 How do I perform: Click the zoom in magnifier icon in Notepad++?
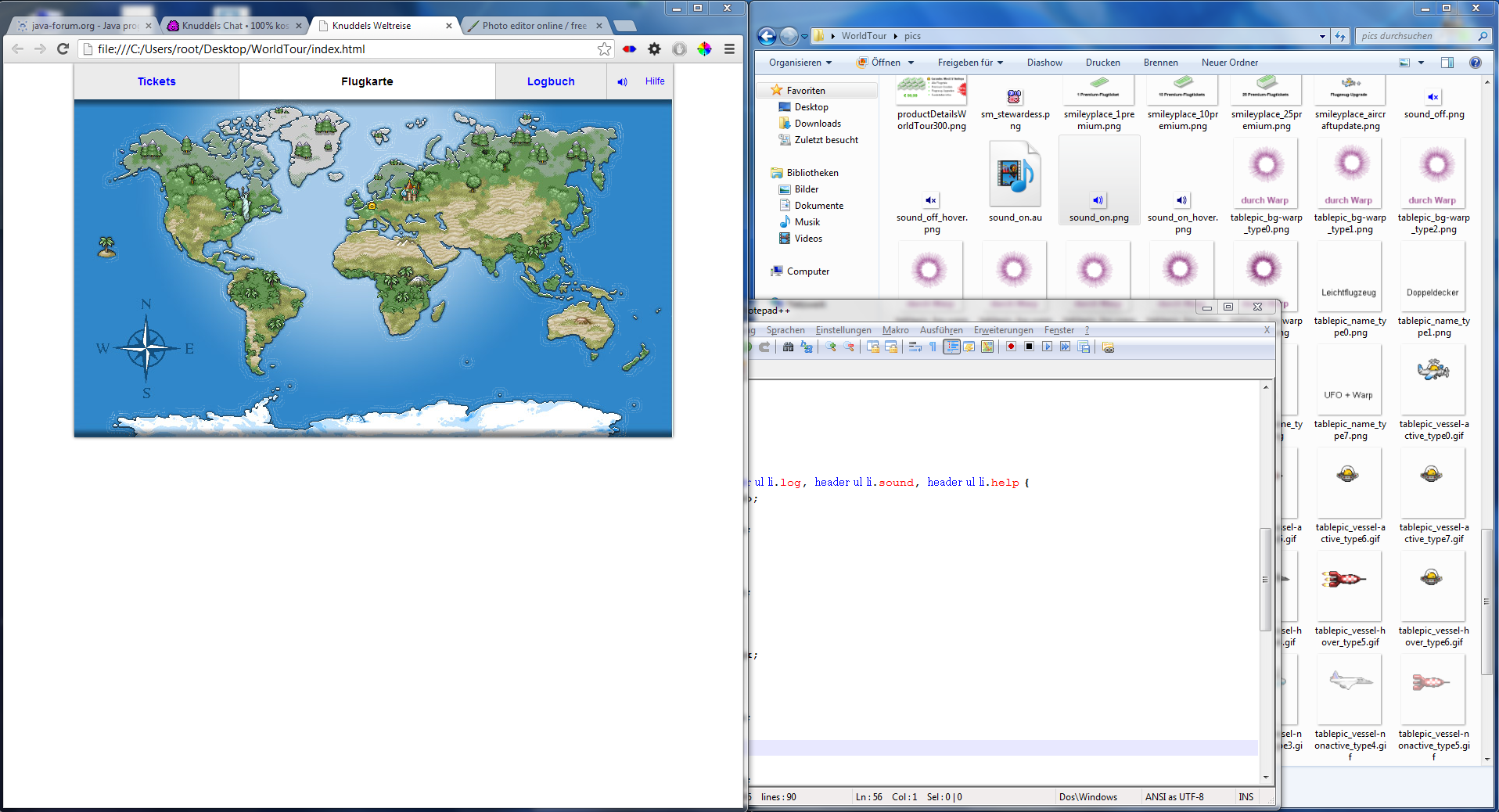tap(831, 347)
